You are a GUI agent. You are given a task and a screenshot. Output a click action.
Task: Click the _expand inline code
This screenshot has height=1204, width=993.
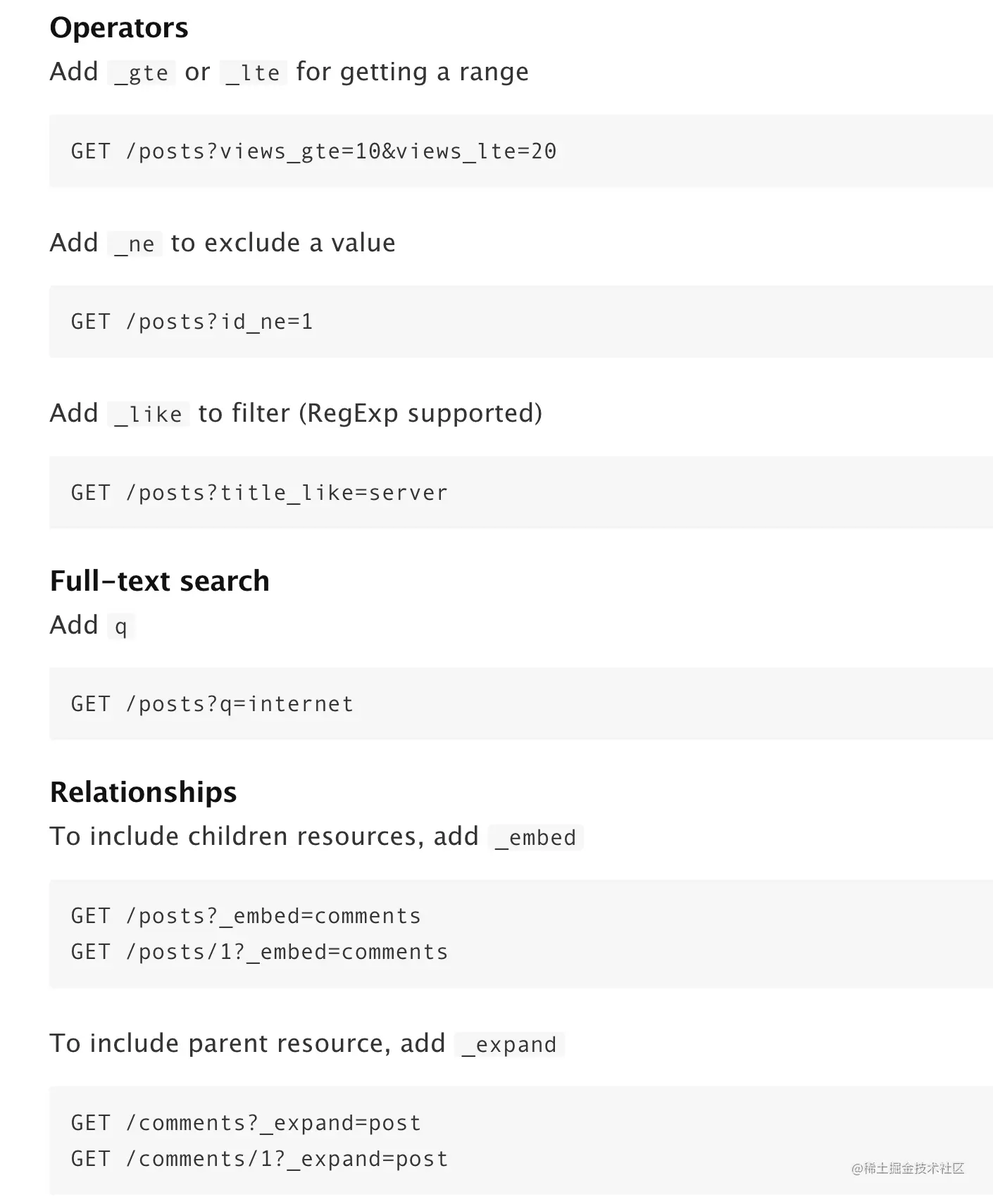(x=509, y=1044)
